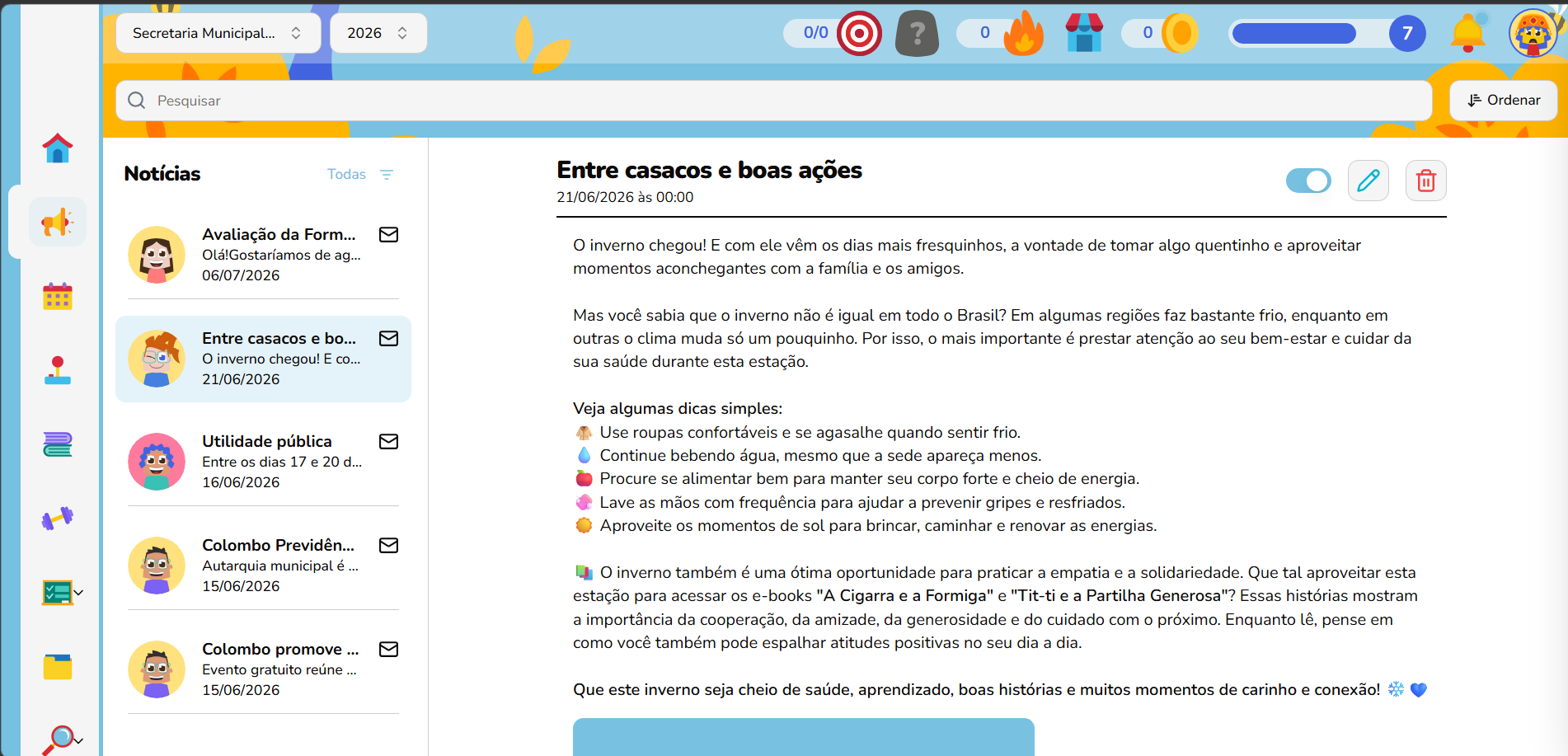The height and width of the screenshot is (756, 1568).
Task: Open the home icon in sidebar
Action: (x=58, y=148)
